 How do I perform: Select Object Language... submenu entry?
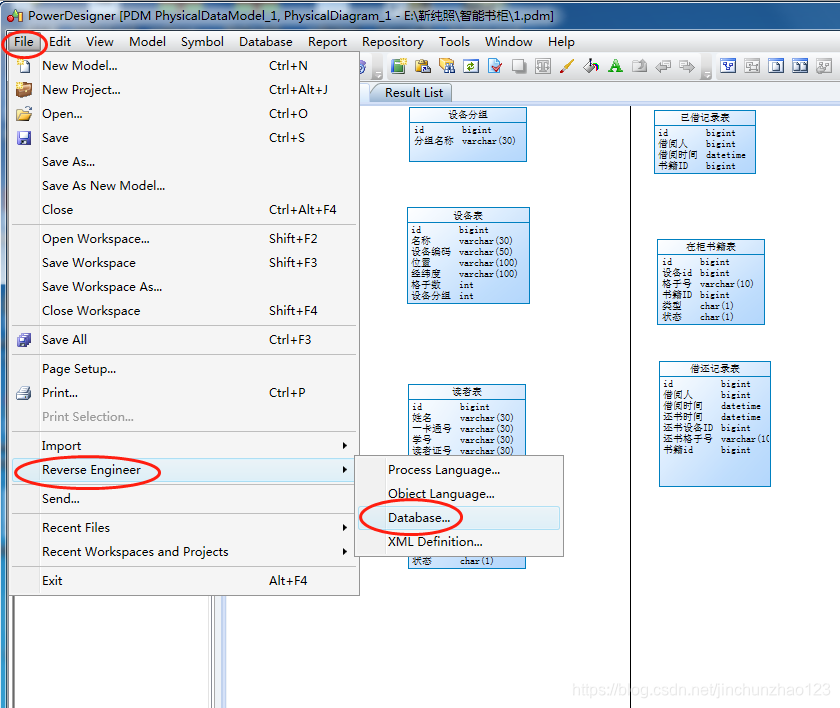click(459, 494)
